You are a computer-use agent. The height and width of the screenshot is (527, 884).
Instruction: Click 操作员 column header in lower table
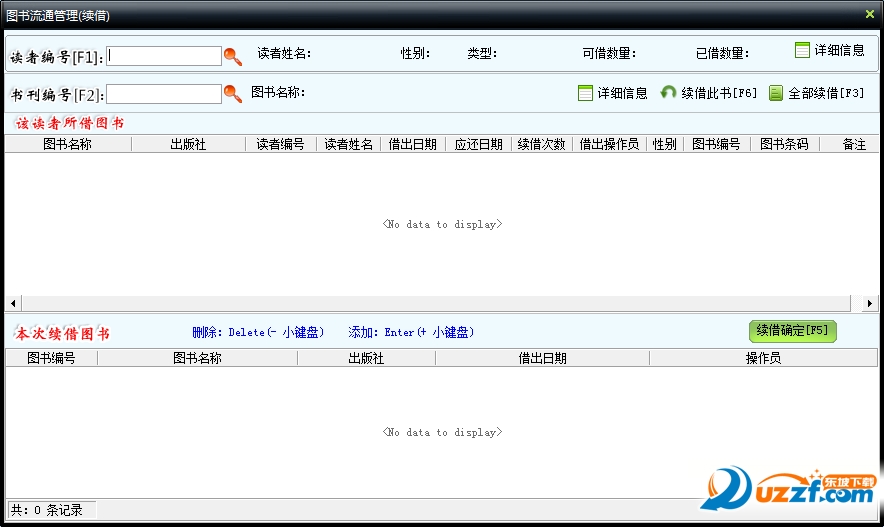763,358
